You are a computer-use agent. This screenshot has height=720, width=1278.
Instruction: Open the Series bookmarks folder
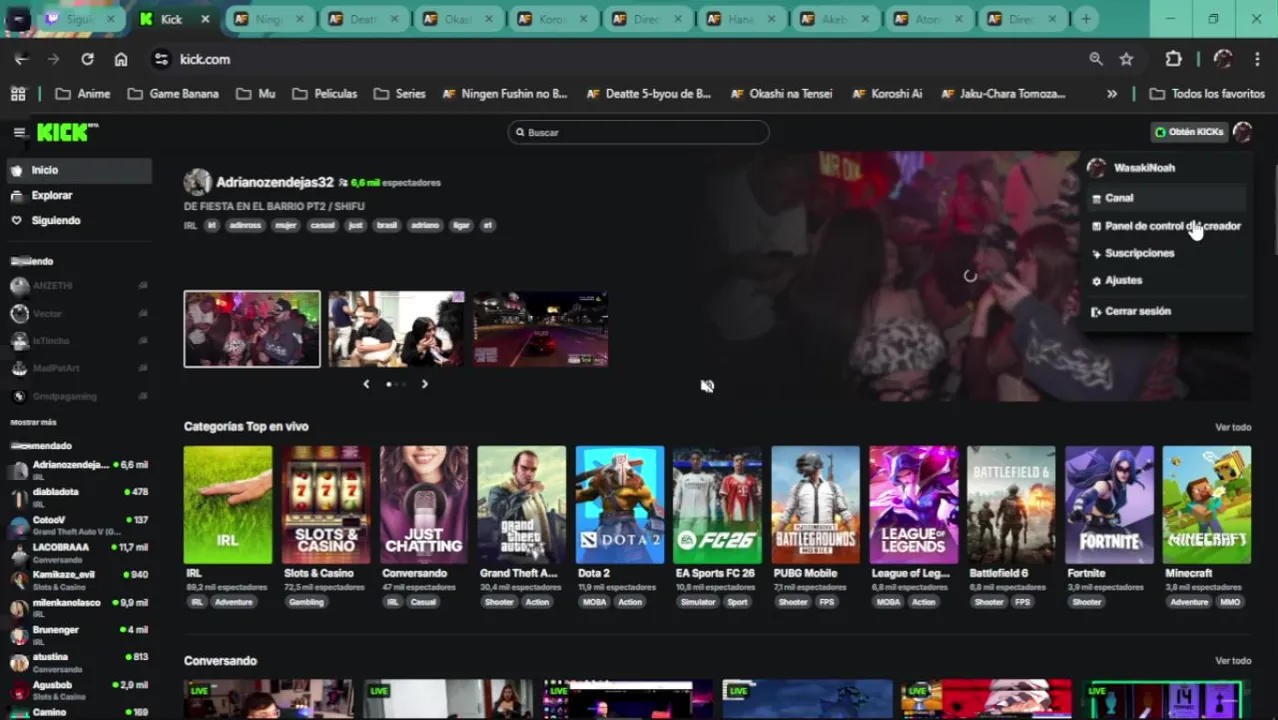point(400,94)
